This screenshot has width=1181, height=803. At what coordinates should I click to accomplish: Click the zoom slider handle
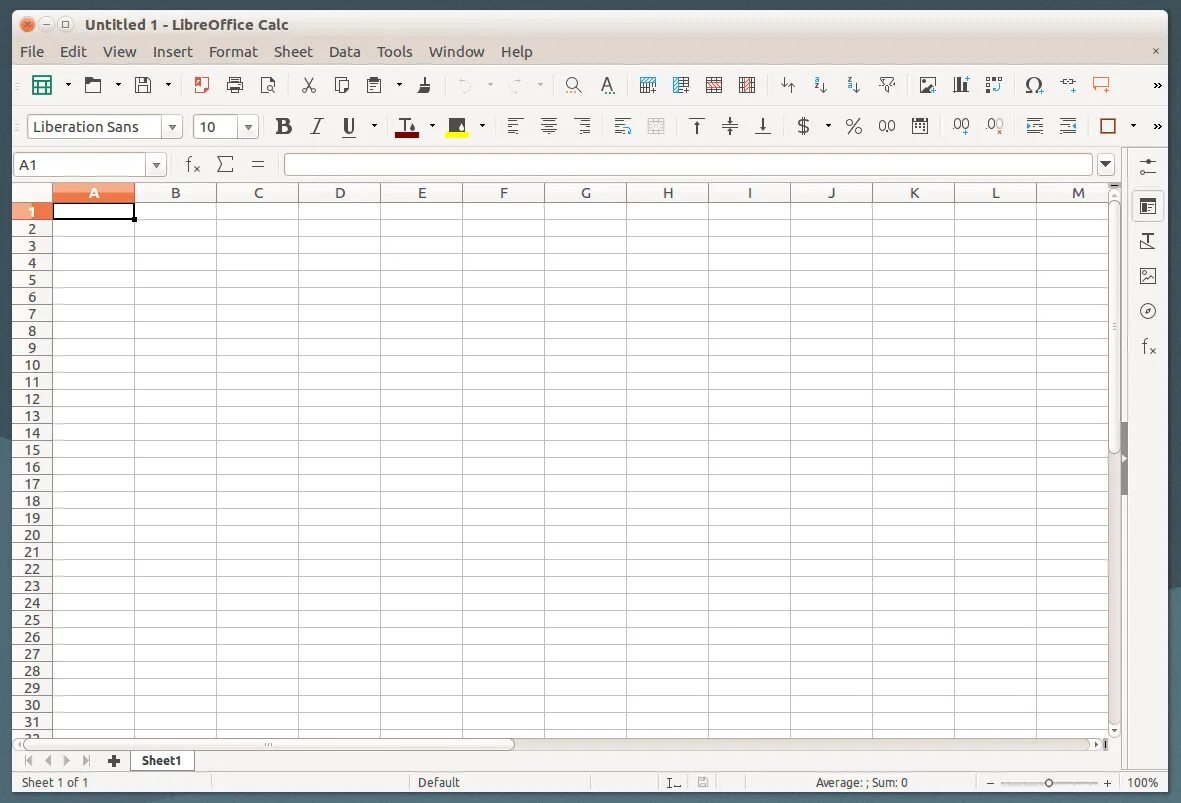point(1048,783)
